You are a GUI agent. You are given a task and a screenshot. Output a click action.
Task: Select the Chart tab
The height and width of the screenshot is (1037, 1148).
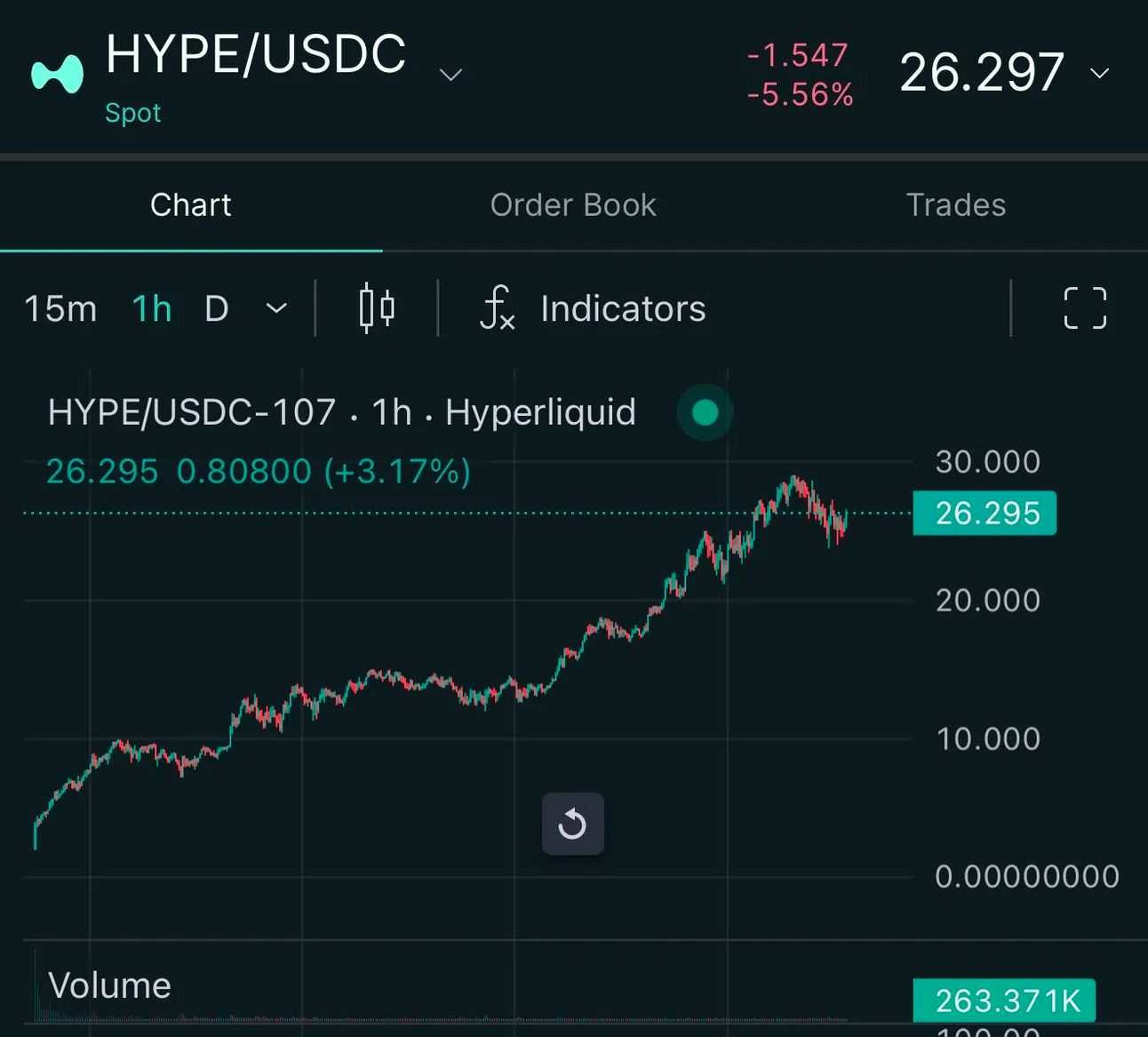pyautogui.click(x=191, y=205)
